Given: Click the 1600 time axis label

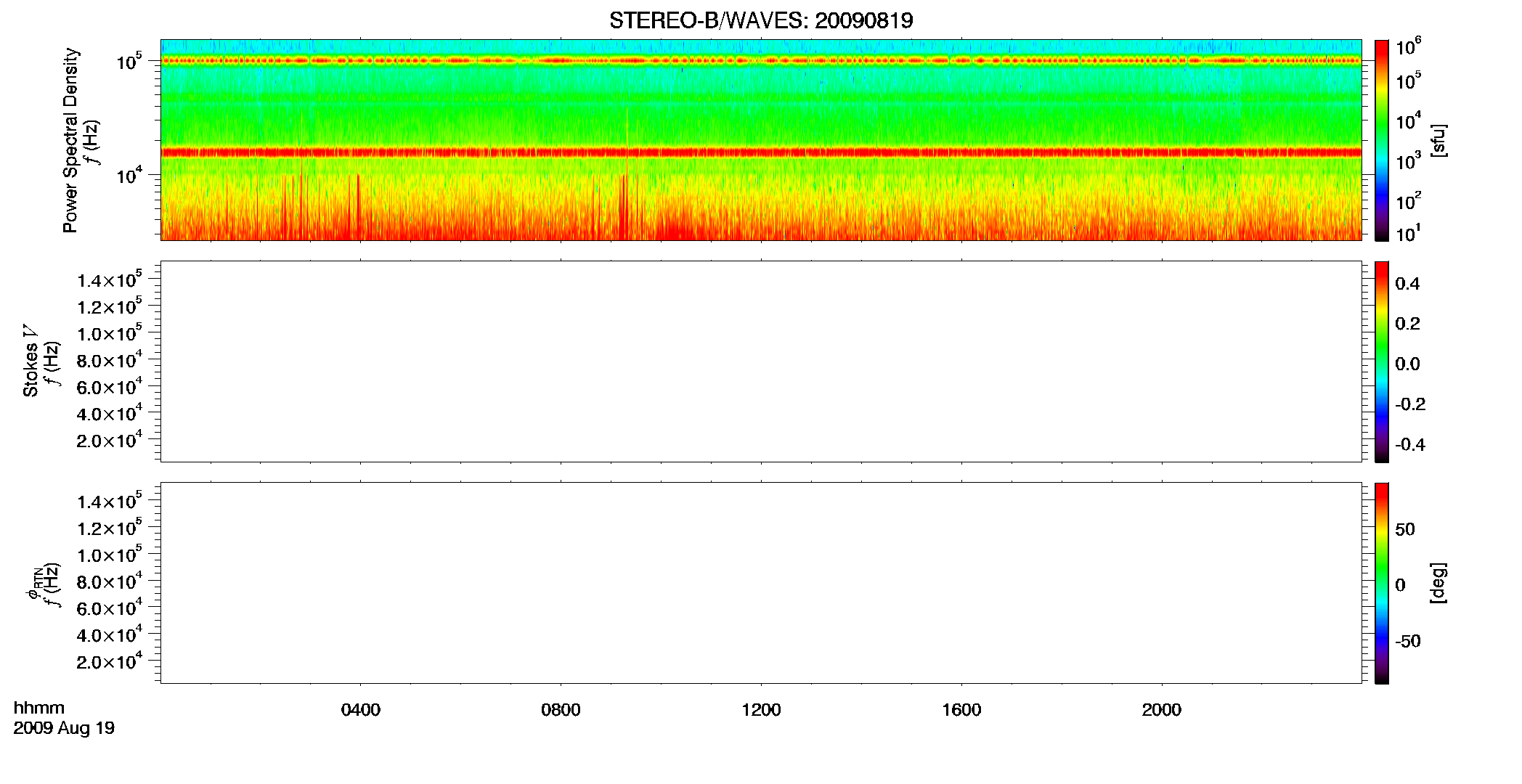Looking at the screenshot, I should pyautogui.click(x=961, y=710).
